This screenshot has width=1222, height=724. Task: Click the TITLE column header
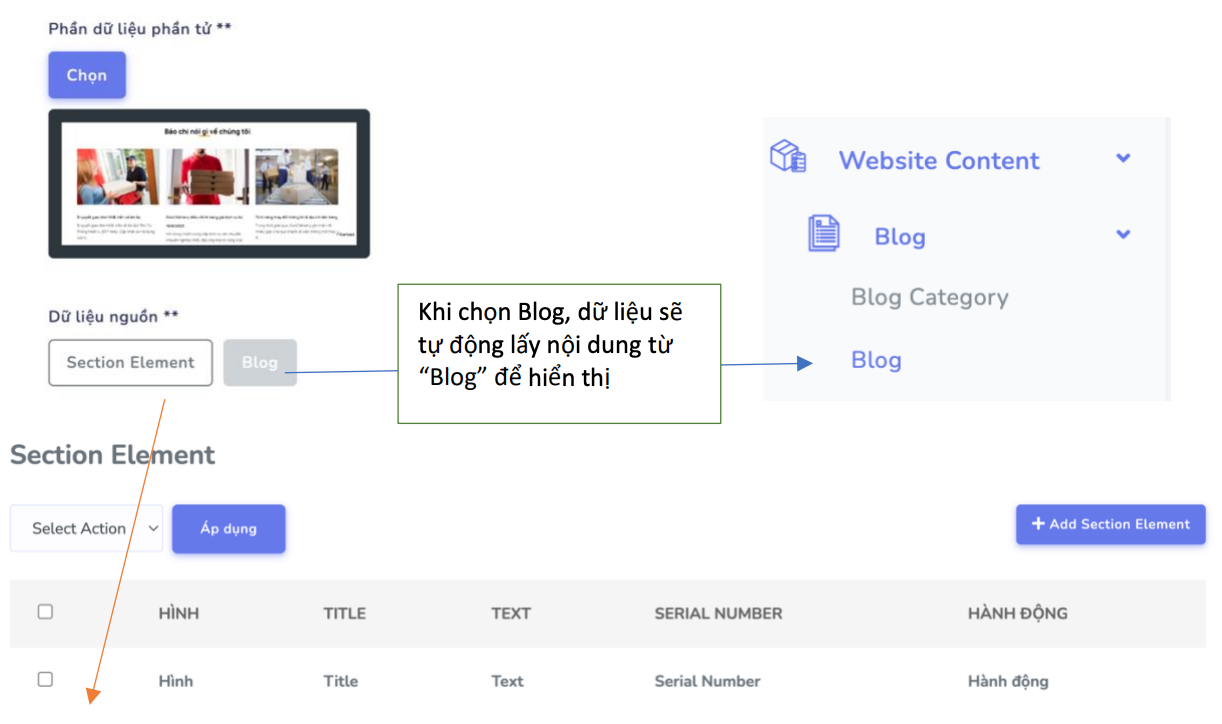point(344,613)
